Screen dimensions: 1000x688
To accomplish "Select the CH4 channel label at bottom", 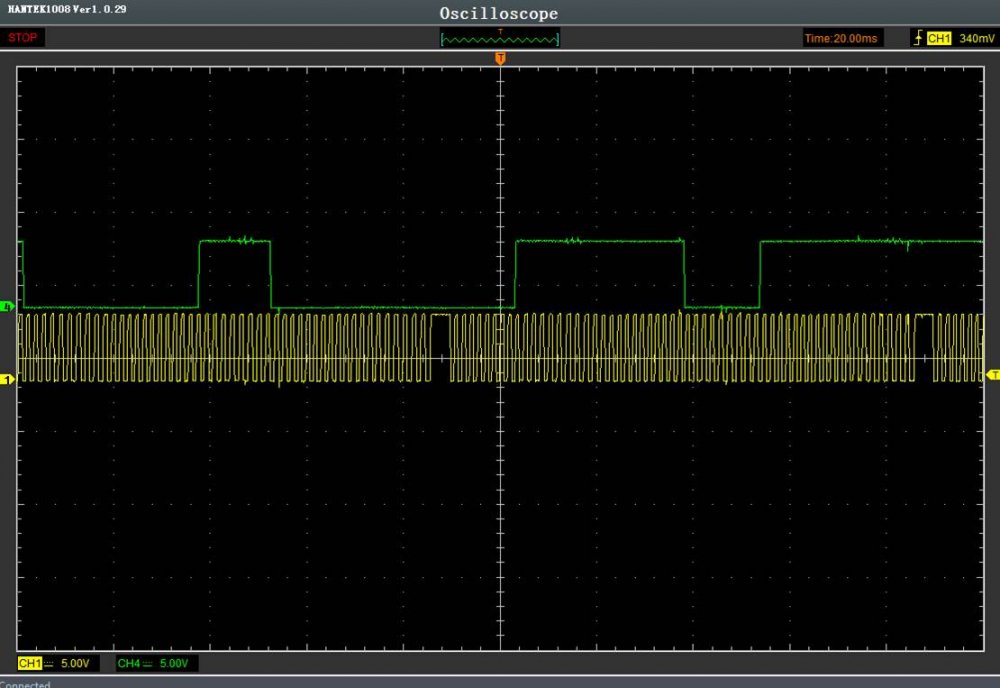I will click(128, 663).
